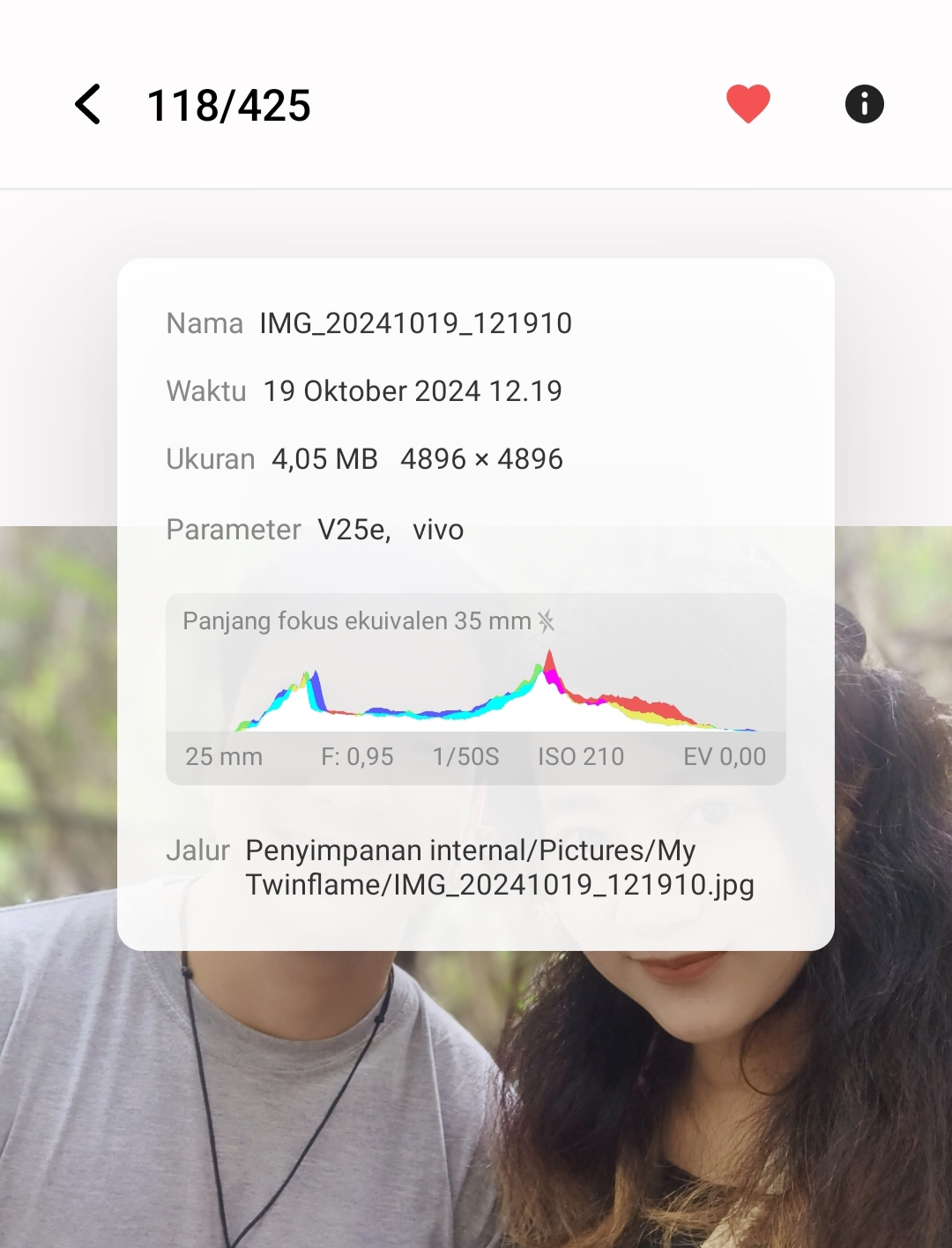Tap the vivo manufacturer label
Image resolution: width=952 pixels, height=1248 pixels.
[438, 530]
